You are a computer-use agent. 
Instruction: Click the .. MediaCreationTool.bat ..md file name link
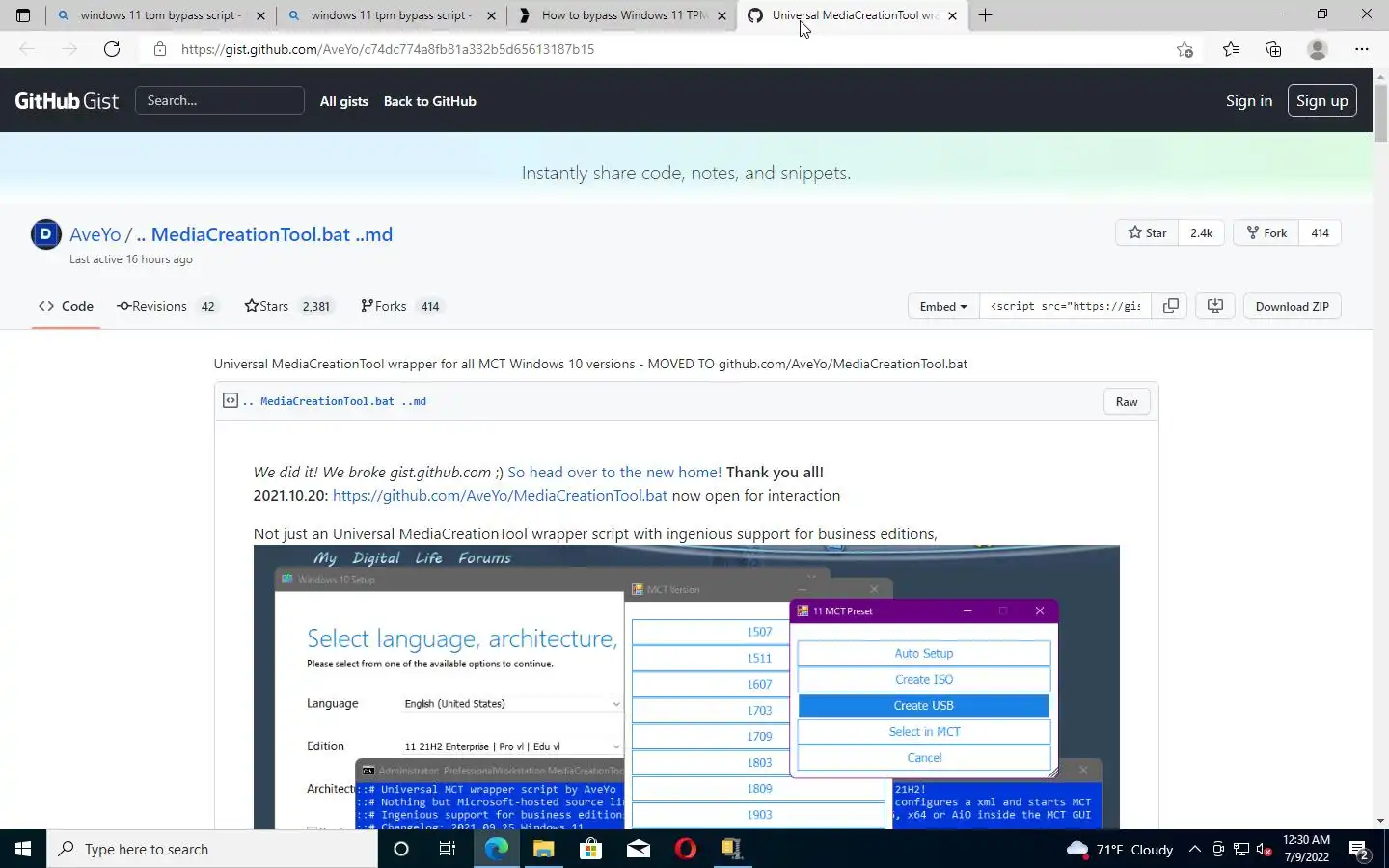(x=334, y=400)
